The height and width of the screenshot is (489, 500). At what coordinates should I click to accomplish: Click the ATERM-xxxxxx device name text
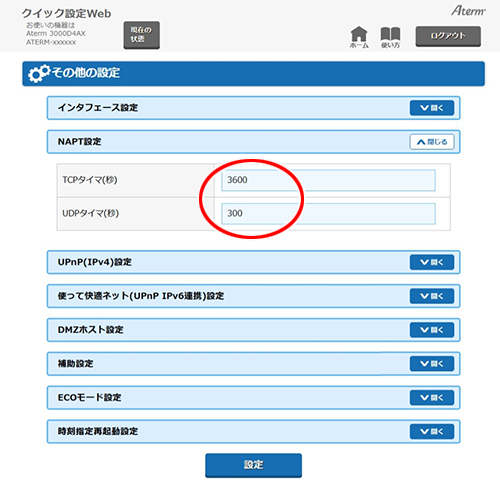point(51,42)
